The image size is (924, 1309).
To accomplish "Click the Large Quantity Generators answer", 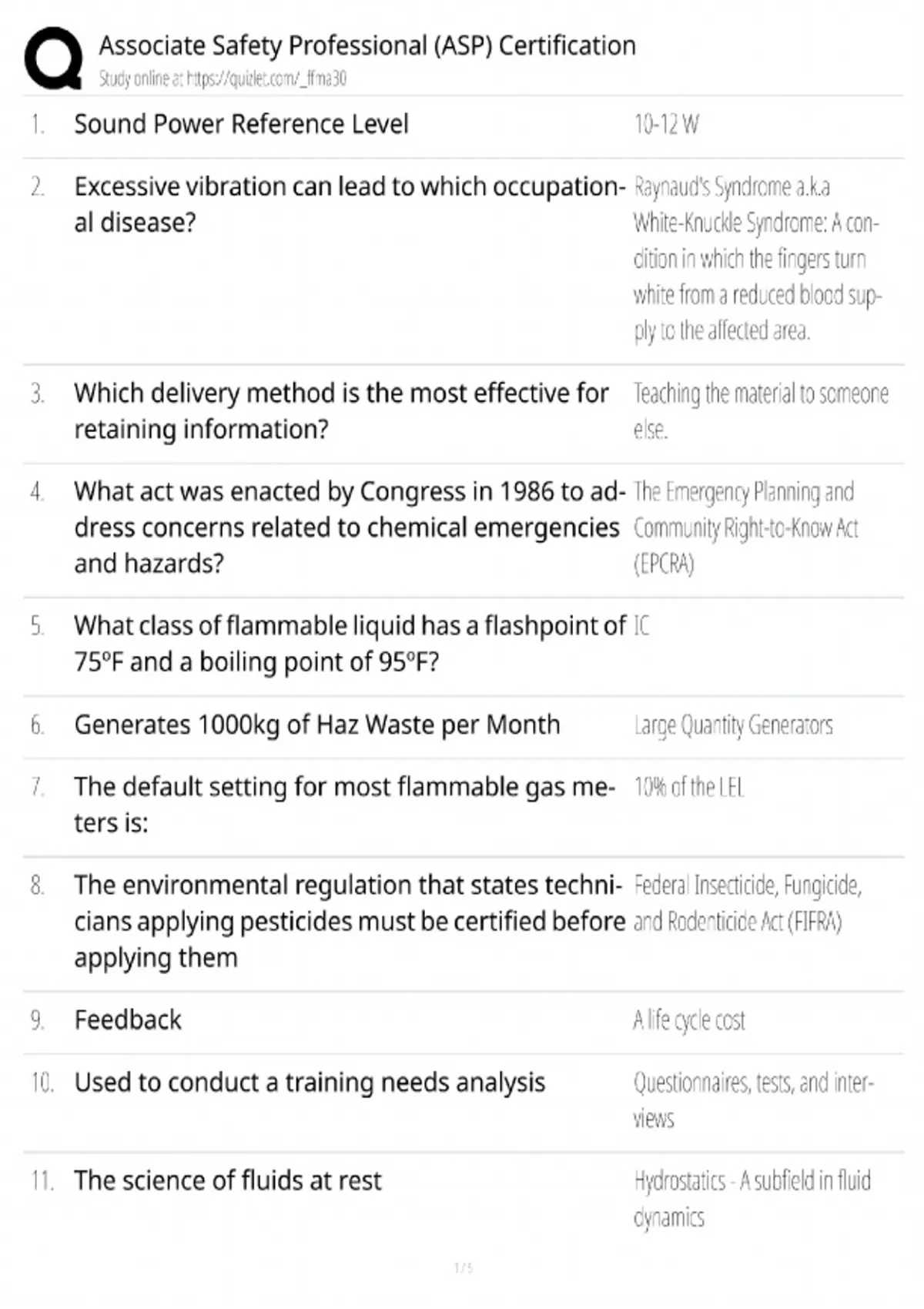I will click(733, 725).
